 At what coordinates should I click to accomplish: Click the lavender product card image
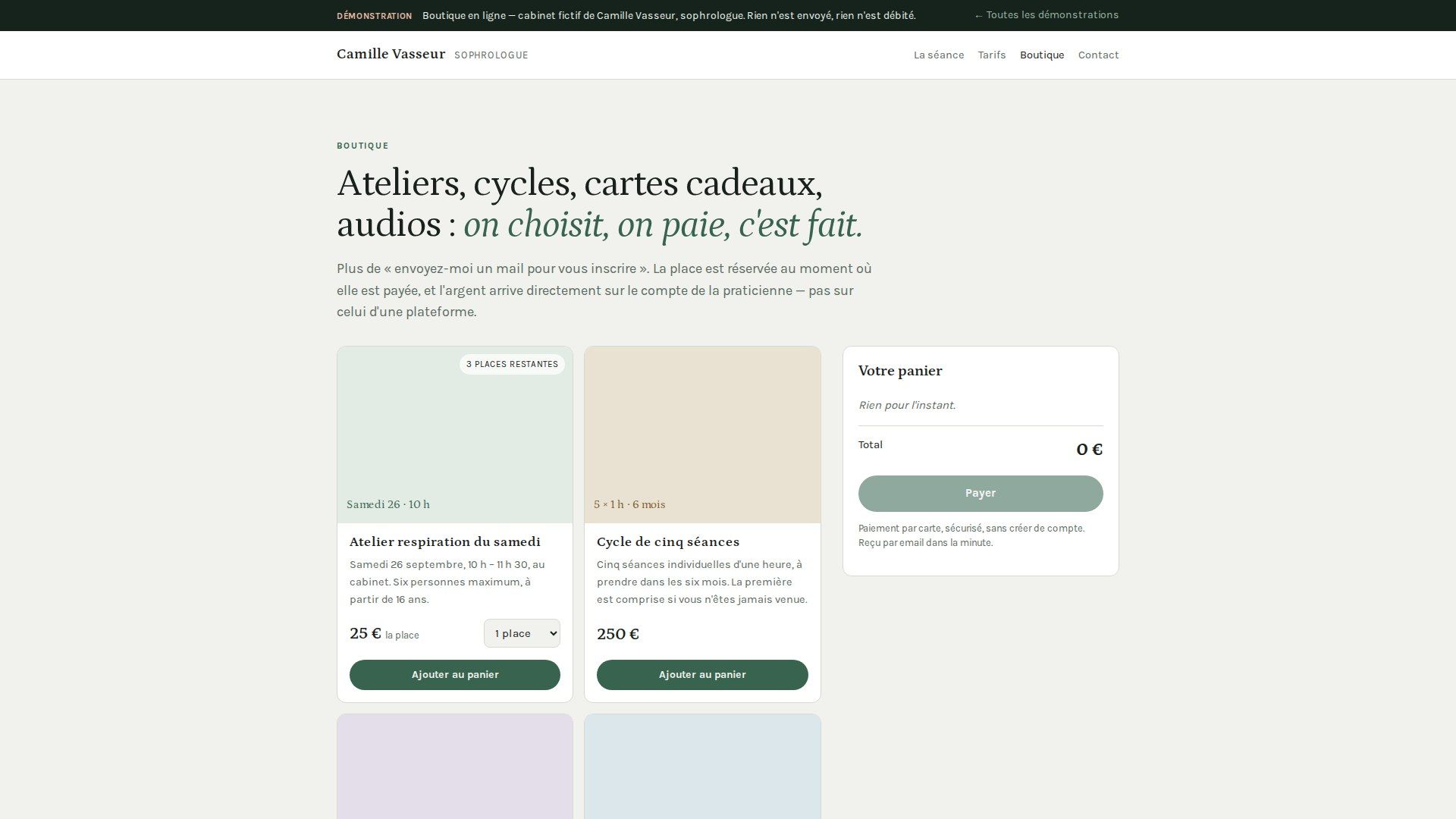pos(455,767)
